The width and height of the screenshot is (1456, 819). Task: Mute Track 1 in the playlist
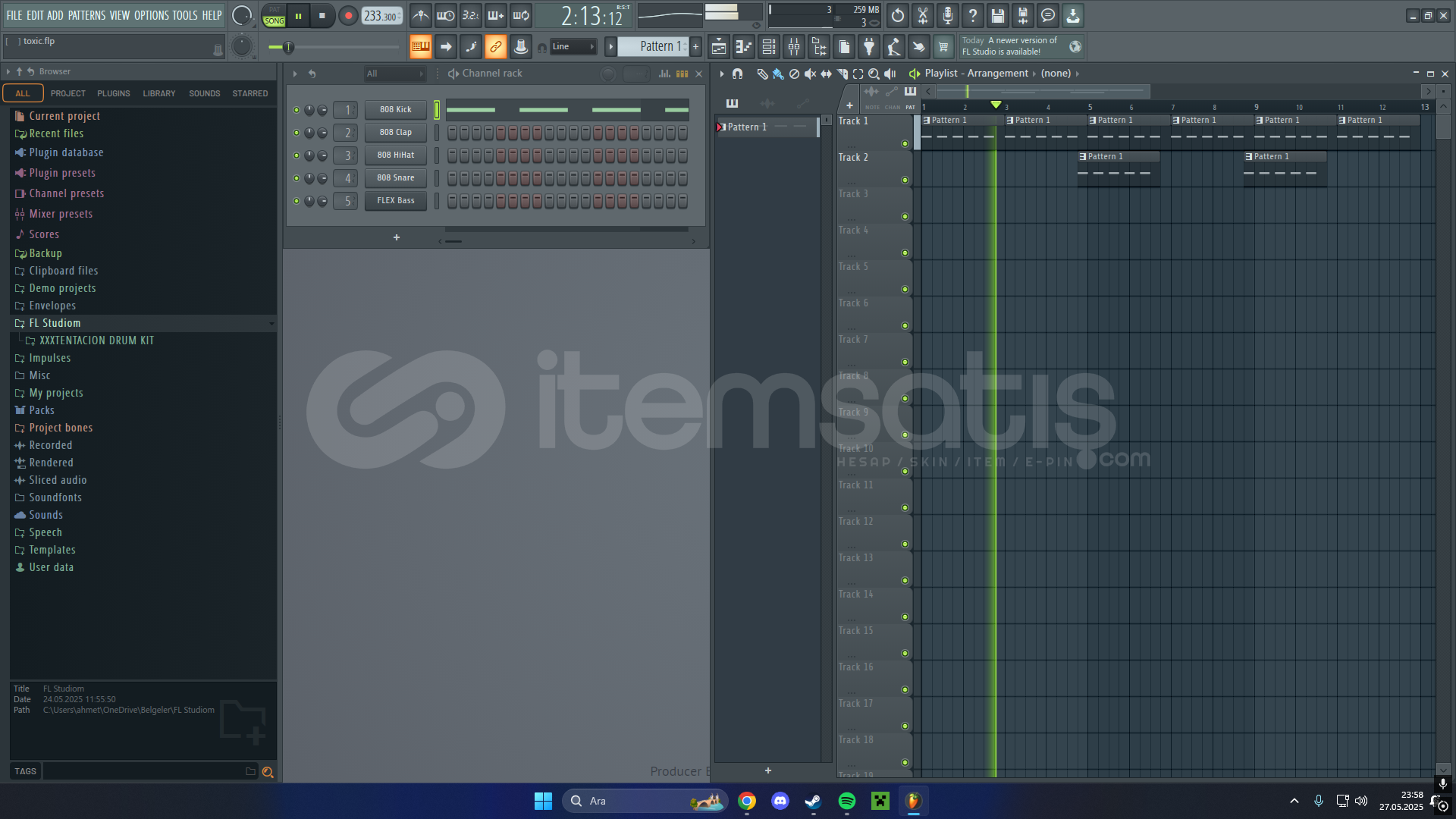pyautogui.click(x=905, y=143)
